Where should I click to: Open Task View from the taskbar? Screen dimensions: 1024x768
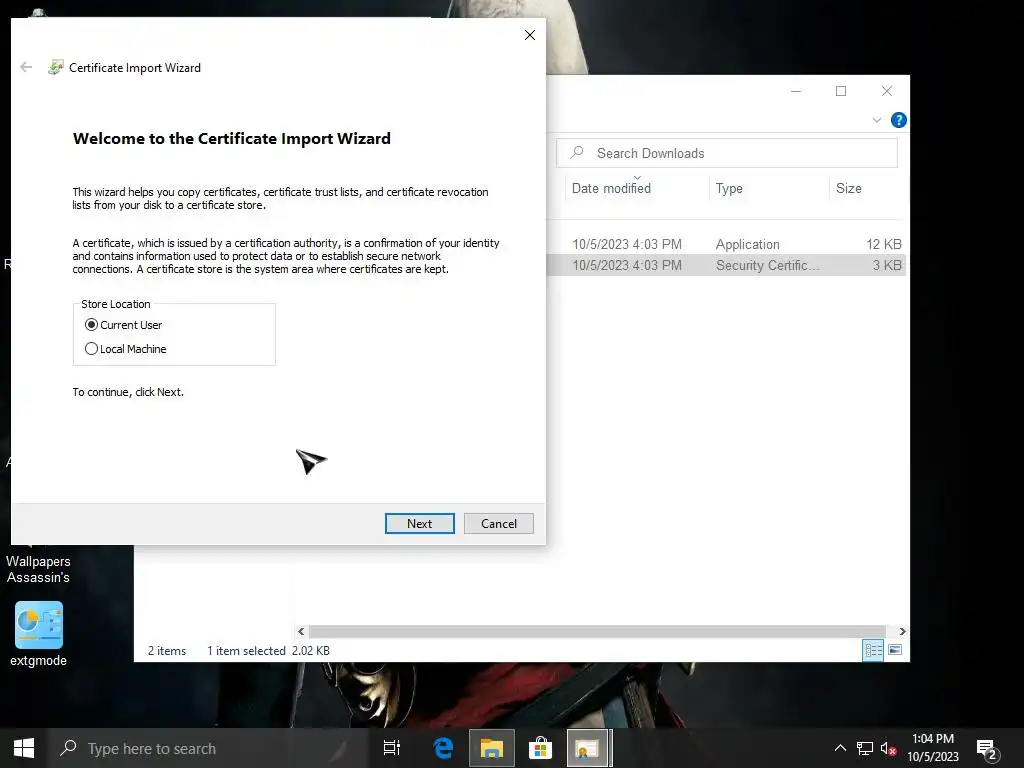click(392, 748)
